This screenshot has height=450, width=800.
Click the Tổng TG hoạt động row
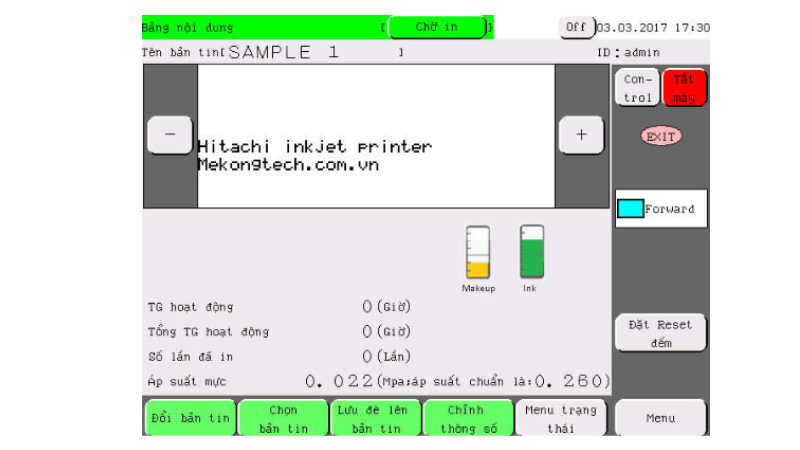tap(280, 332)
